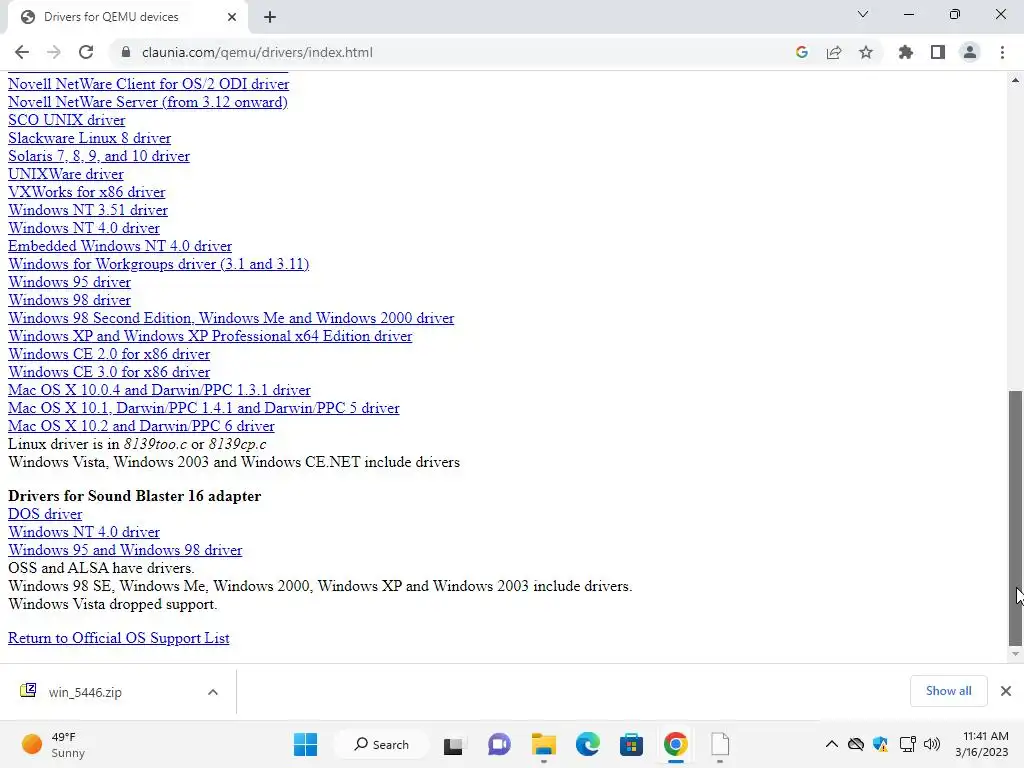The width and height of the screenshot is (1024, 768).
Task: Open the Windows Start menu
Action: click(x=305, y=744)
